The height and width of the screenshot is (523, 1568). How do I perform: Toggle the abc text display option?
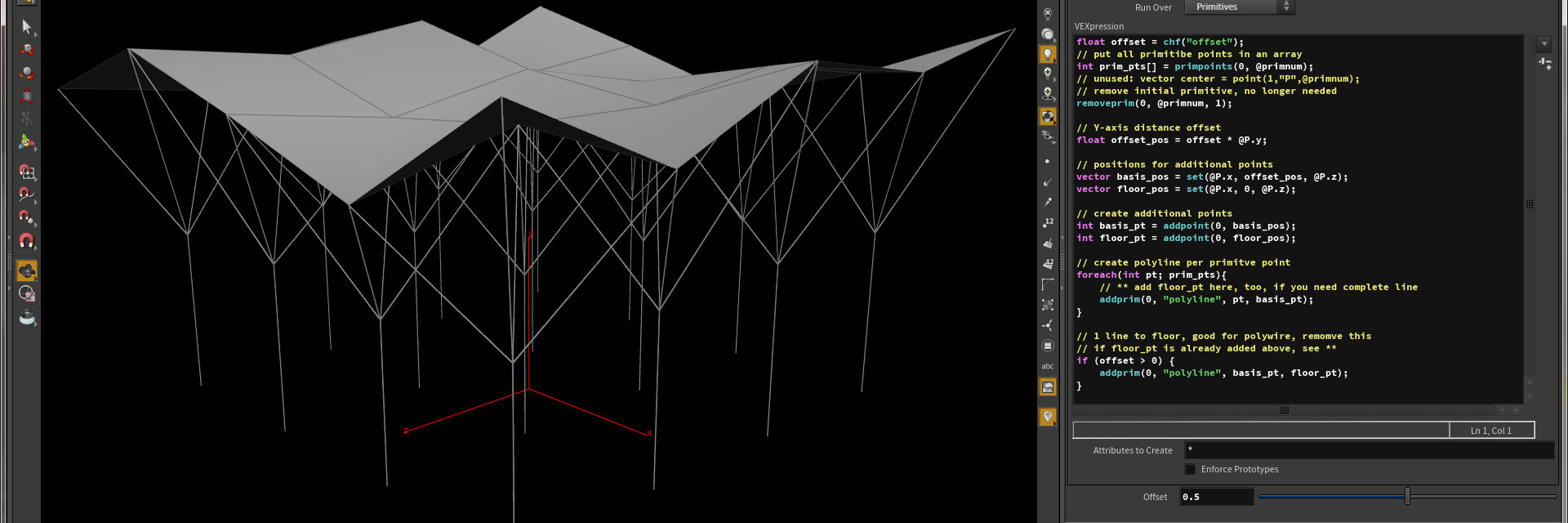coord(1048,366)
